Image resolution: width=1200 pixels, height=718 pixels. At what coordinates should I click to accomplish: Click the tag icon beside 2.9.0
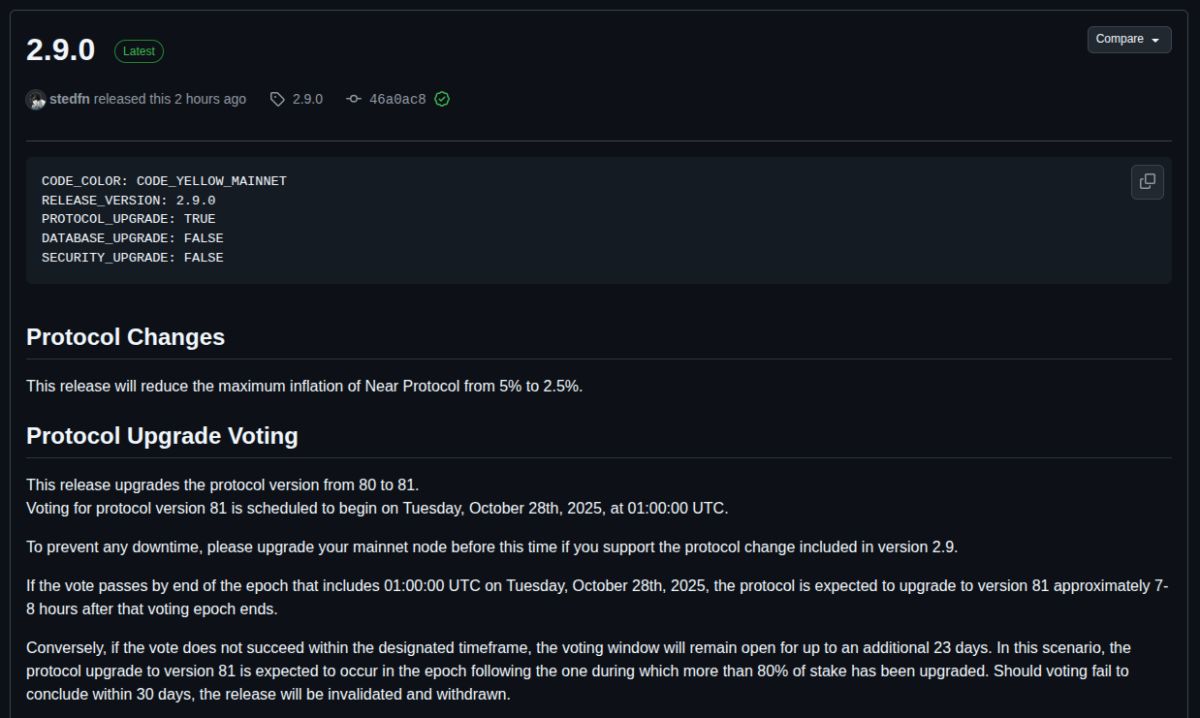[277, 99]
